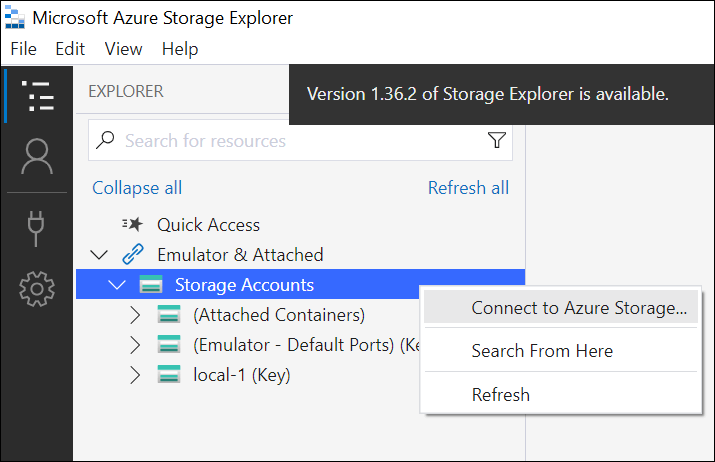Image resolution: width=715 pixels, height=462 pixels.
Task: Click the Refresh all link
Action: tap(468, 188)
